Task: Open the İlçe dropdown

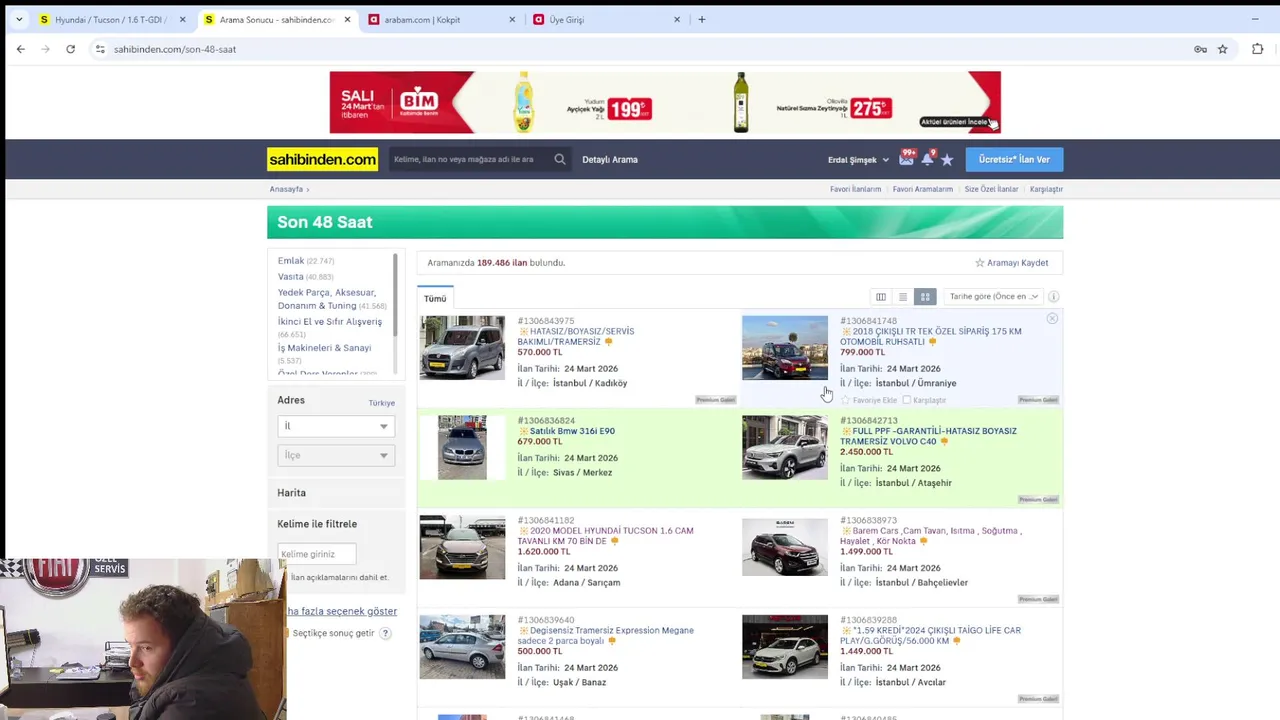Action: [x=336, y=455]
